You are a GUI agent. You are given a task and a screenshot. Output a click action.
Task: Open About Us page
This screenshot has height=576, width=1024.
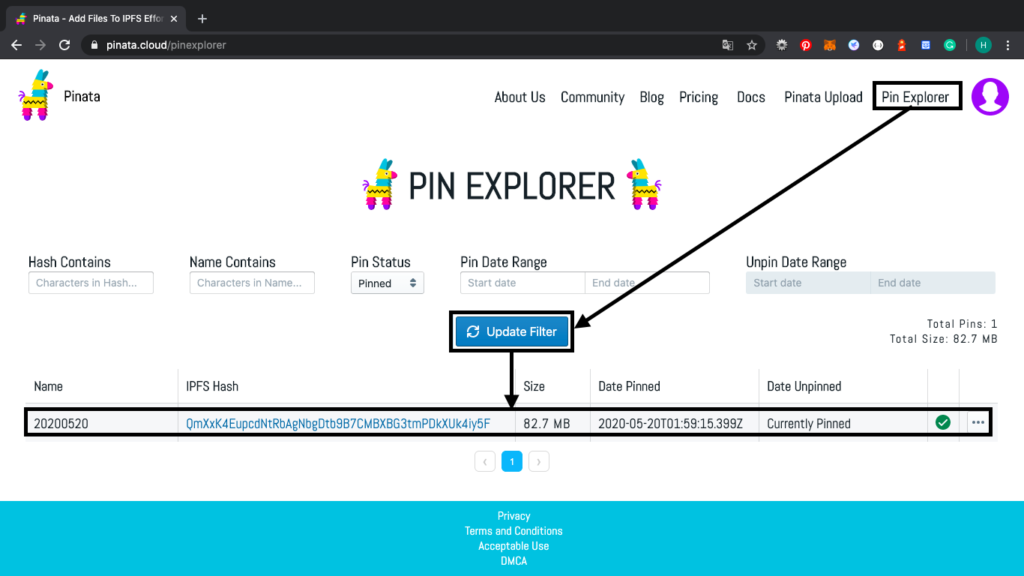519,97
